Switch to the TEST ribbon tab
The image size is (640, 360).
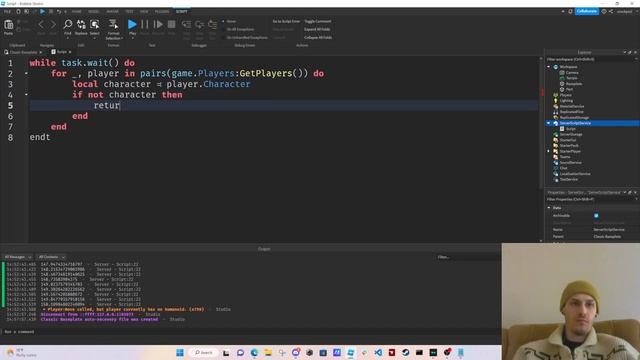(129, 11)
